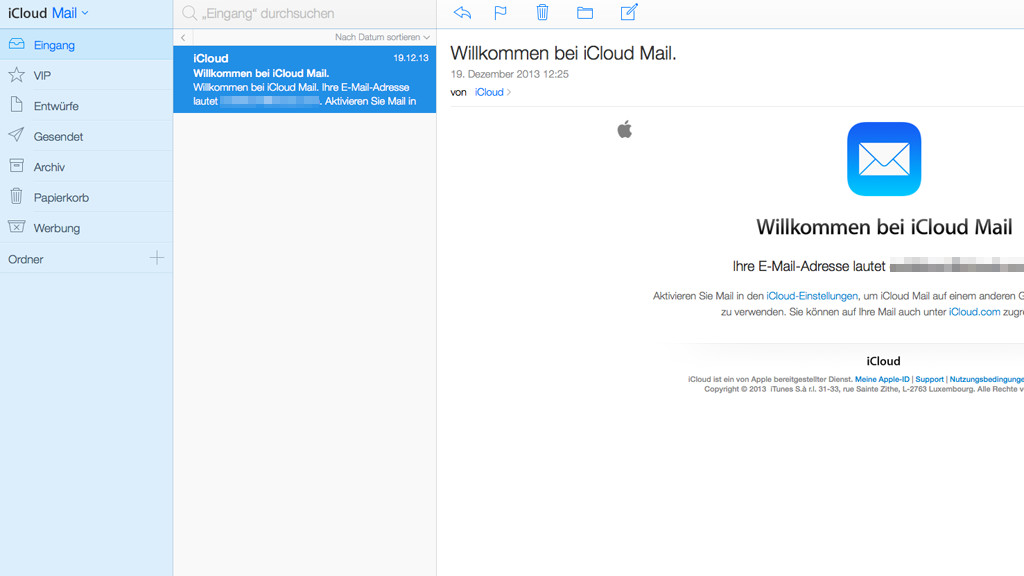Image resolution: width=1024 pixels, height=576 pixels.
Task: Open the Entwürfe drafts folder
Action: pos(56,106)
